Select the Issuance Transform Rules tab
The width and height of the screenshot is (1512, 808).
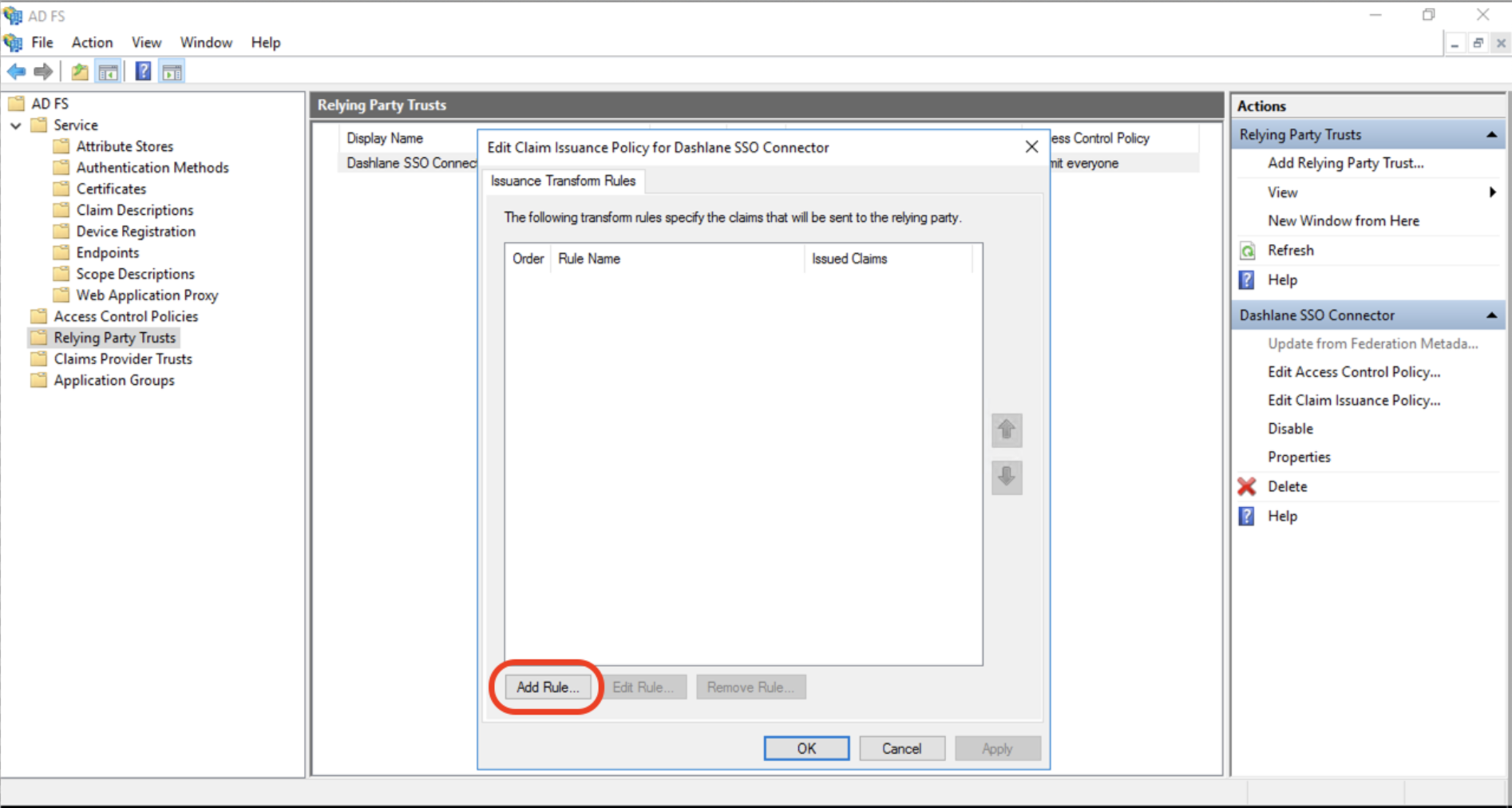564,180
